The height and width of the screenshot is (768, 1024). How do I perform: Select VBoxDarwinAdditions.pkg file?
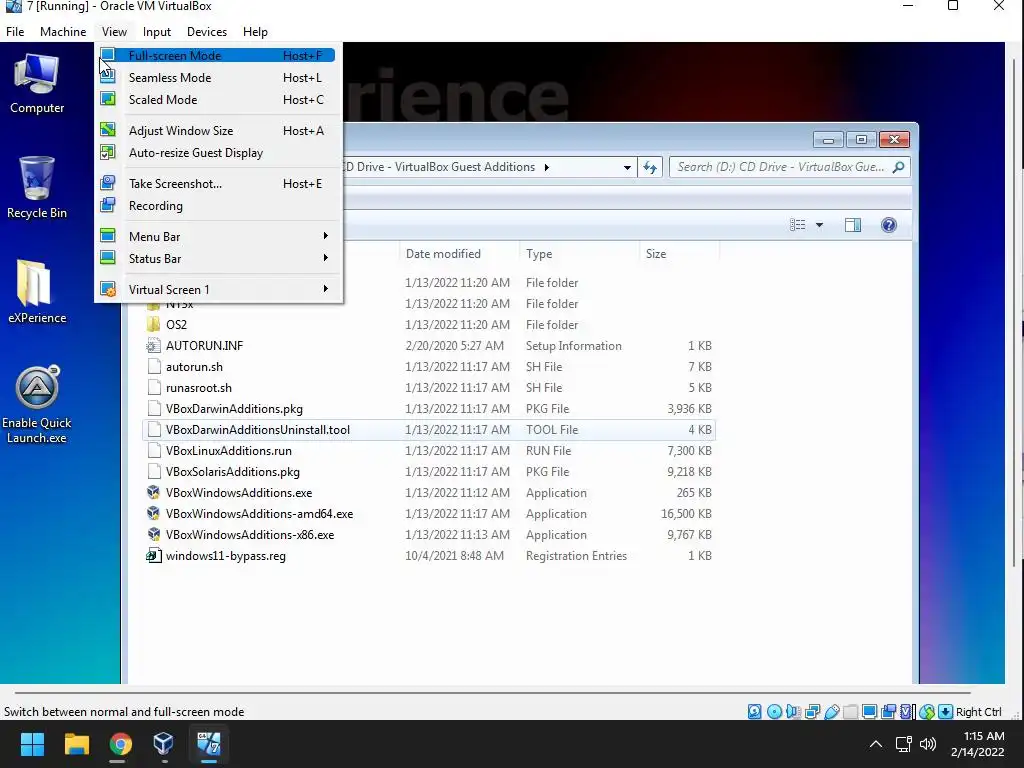[x=428, y=409]
